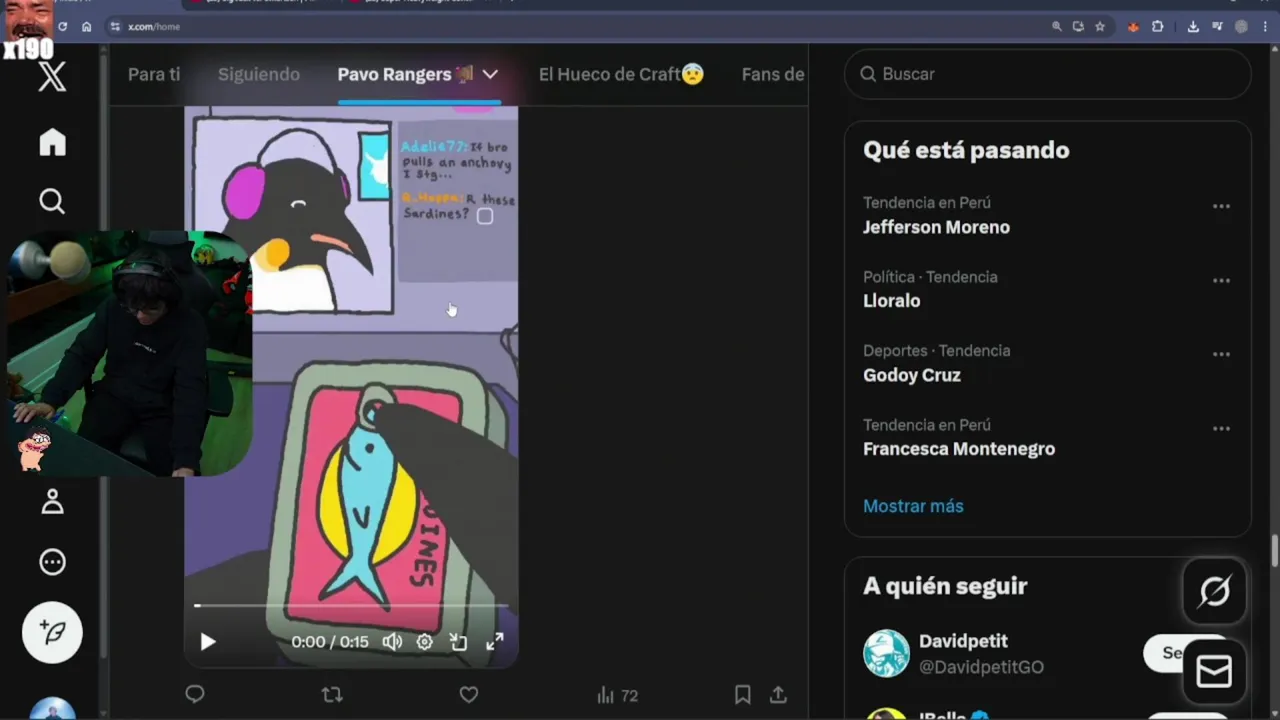
Task: Open trend Lloralo
Action: 891,301
